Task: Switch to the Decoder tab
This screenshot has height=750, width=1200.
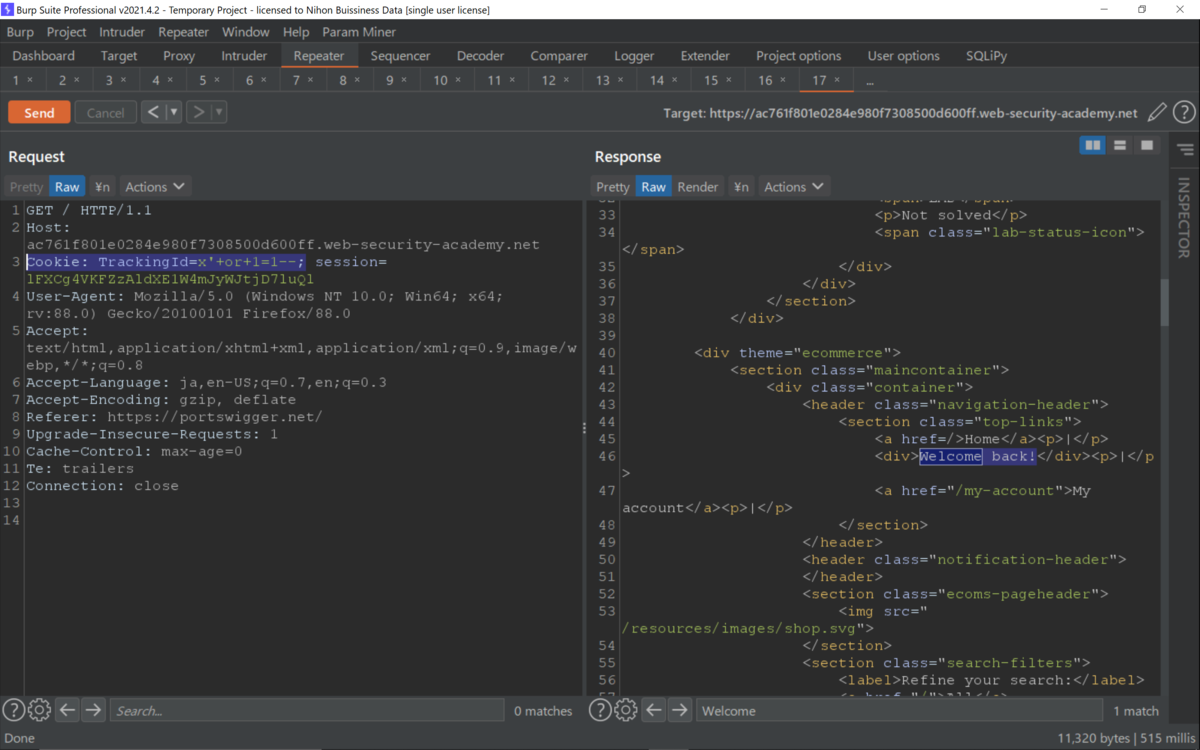Action: click(x=480, y=56)
